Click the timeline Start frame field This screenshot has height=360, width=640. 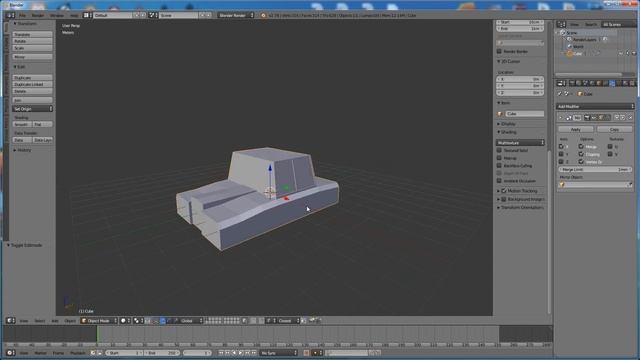point(124,353)
